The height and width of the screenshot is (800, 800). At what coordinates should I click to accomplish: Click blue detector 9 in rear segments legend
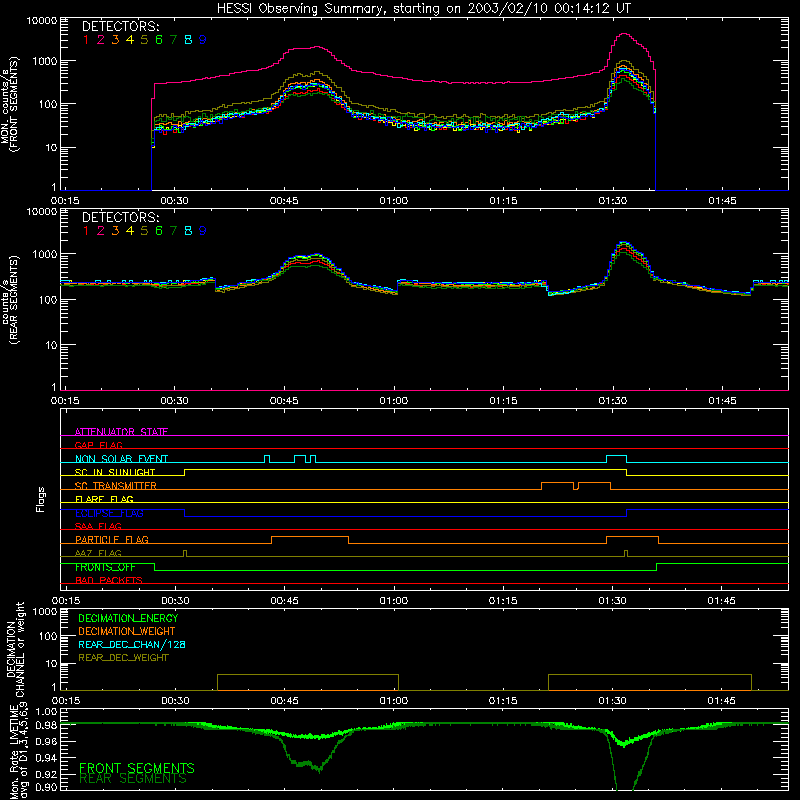point(203,231)
